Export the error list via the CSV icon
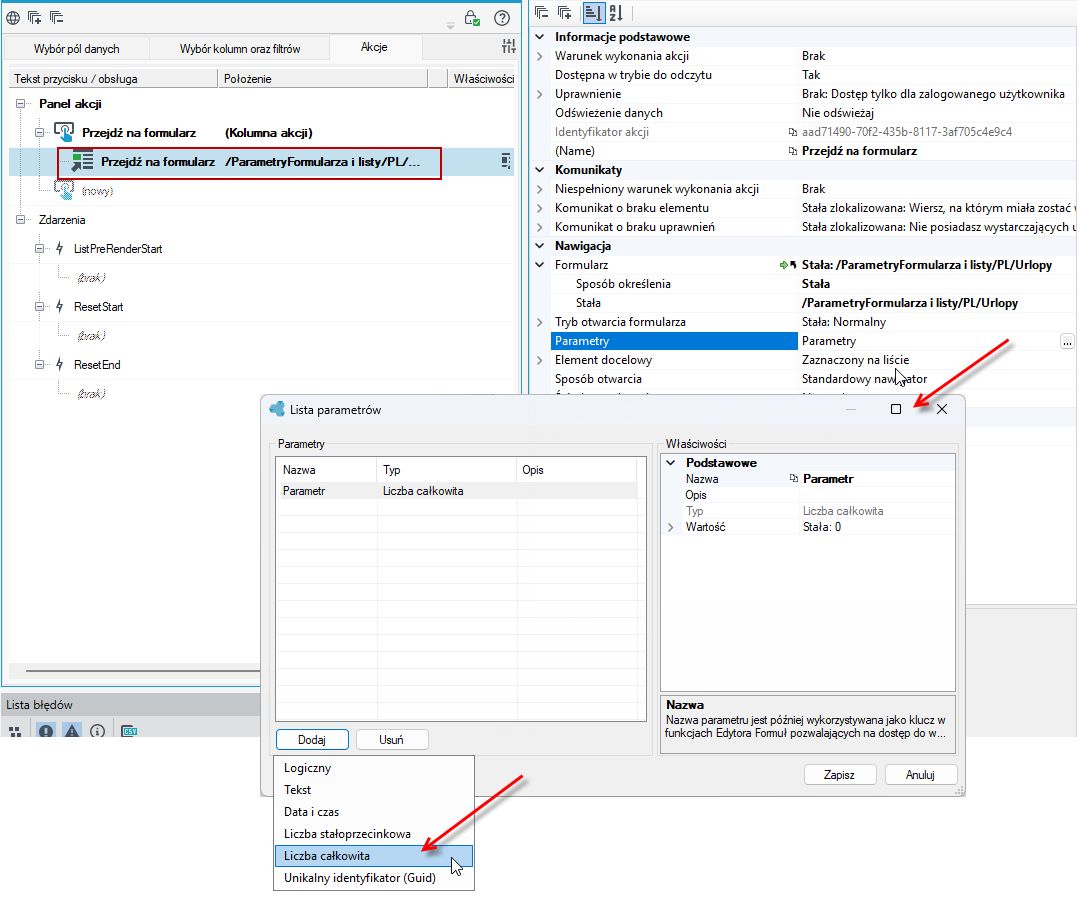Screen dimensions: 1077x920 click(x=129, y=731)
